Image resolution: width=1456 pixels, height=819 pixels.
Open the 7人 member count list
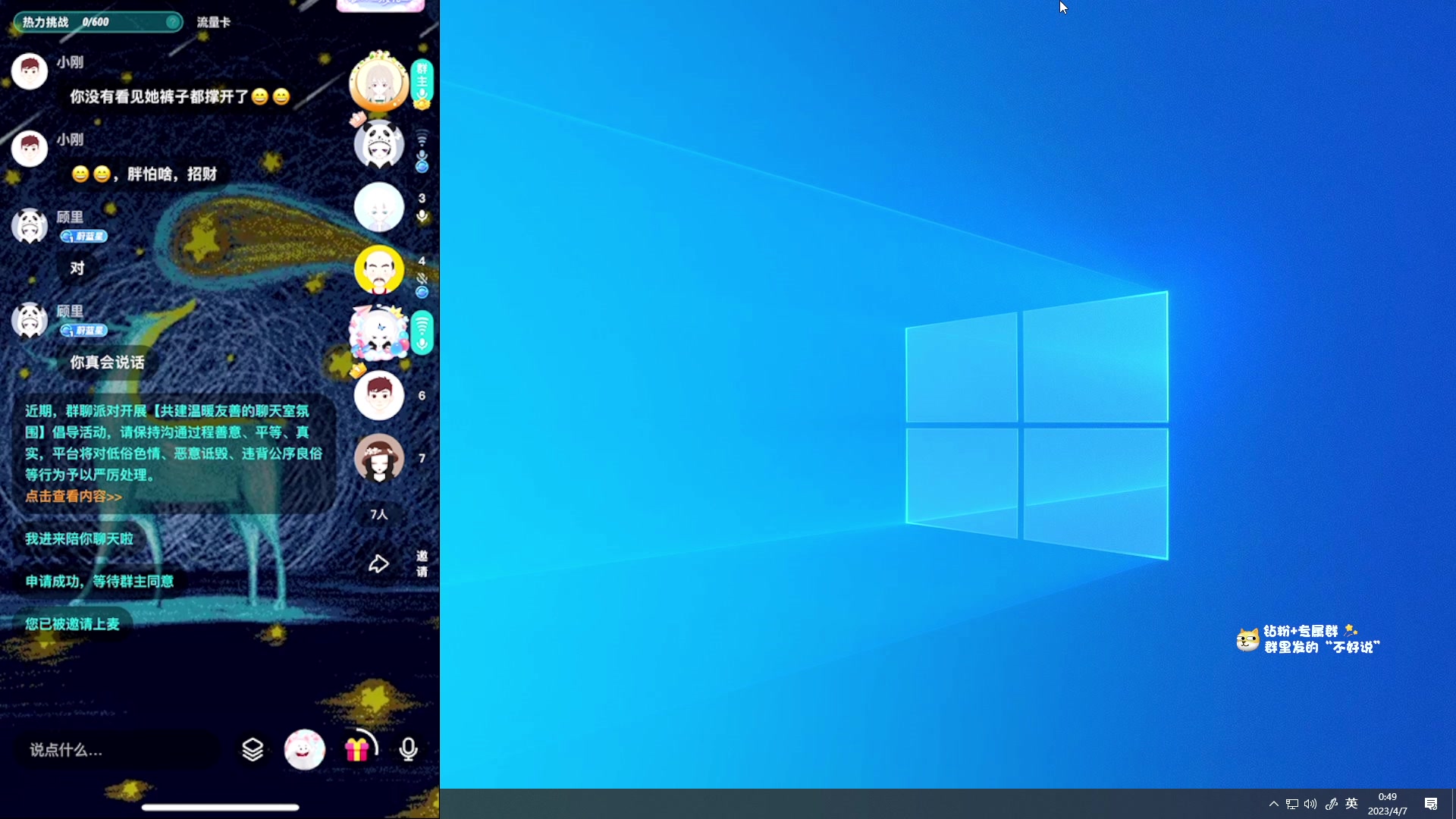(x=378, y=514)
